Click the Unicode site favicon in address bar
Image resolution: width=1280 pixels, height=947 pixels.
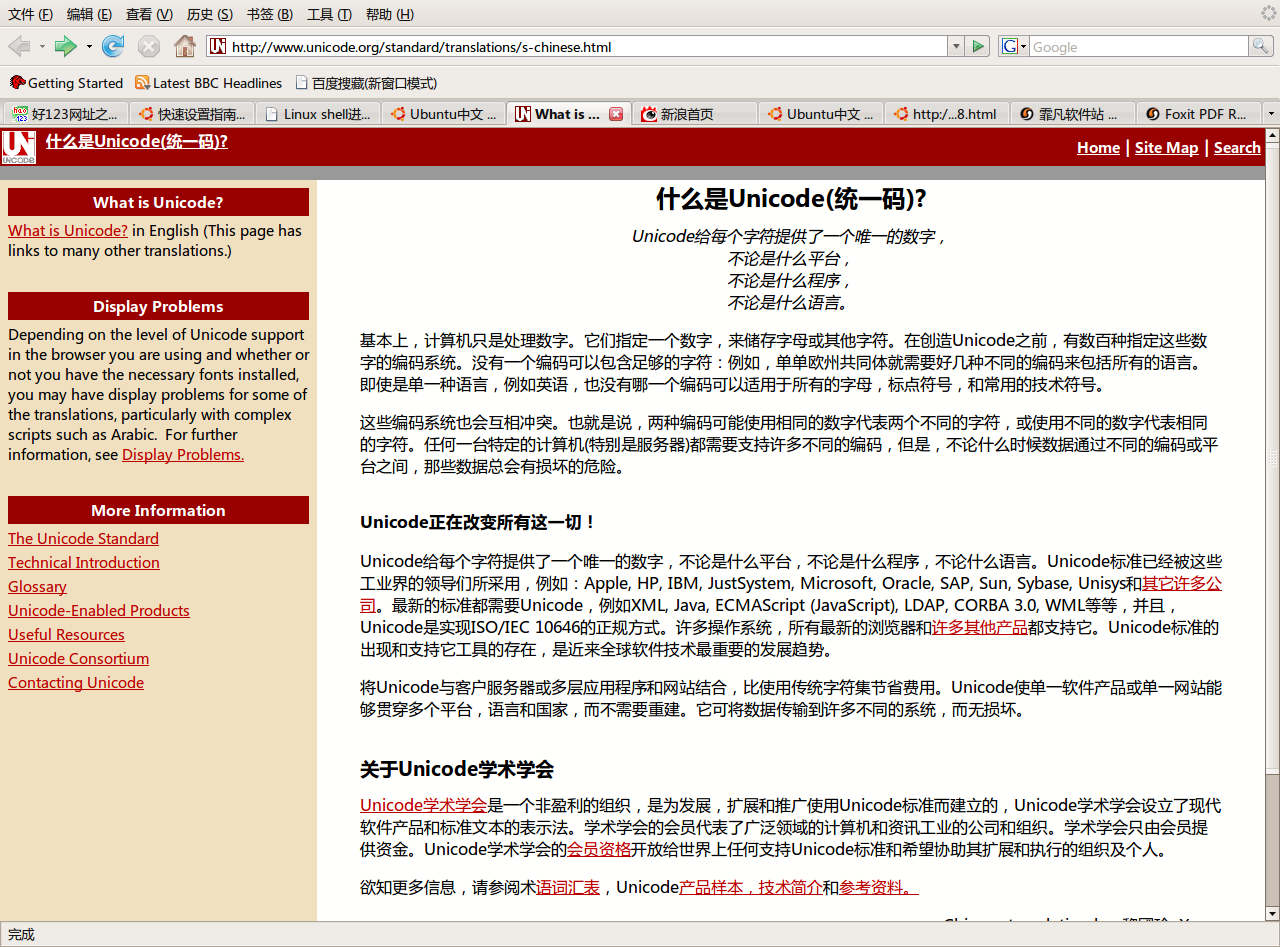pyautogui.click(x=217, y=46)
